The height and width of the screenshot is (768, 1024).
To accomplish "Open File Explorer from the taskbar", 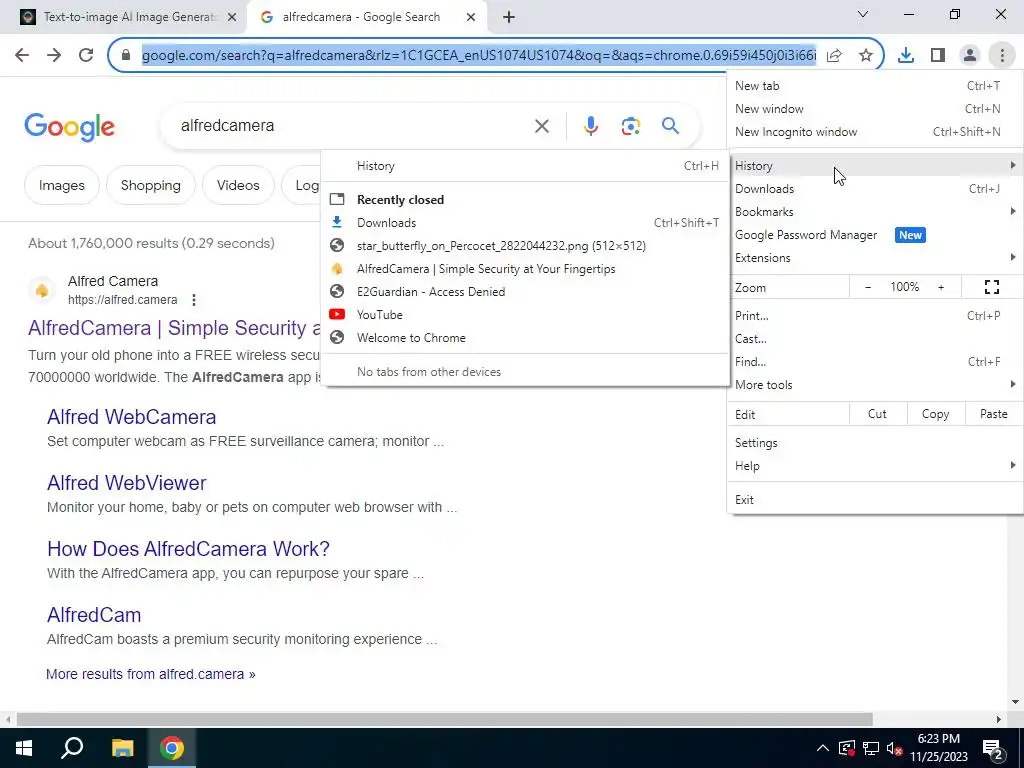I will (x=122, y=748).
